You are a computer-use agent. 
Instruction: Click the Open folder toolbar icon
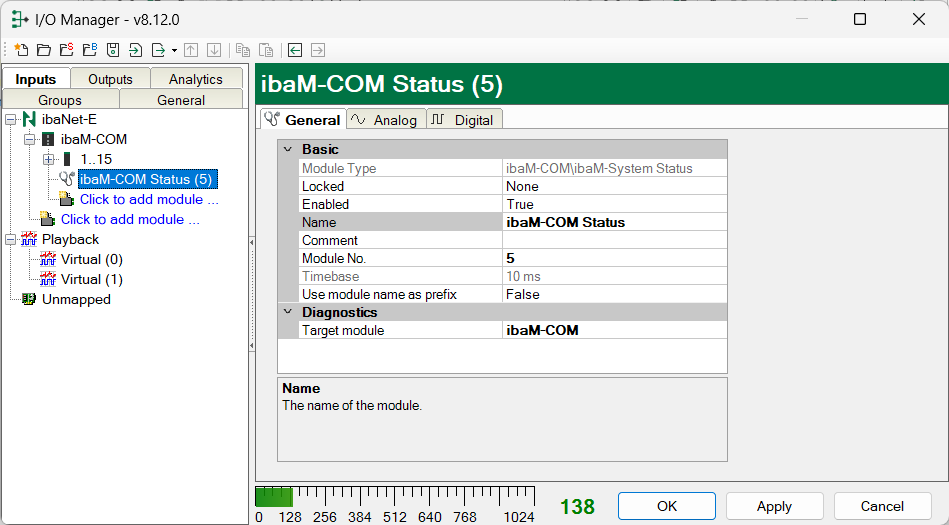pyautogui.click(x=44, y=50)
